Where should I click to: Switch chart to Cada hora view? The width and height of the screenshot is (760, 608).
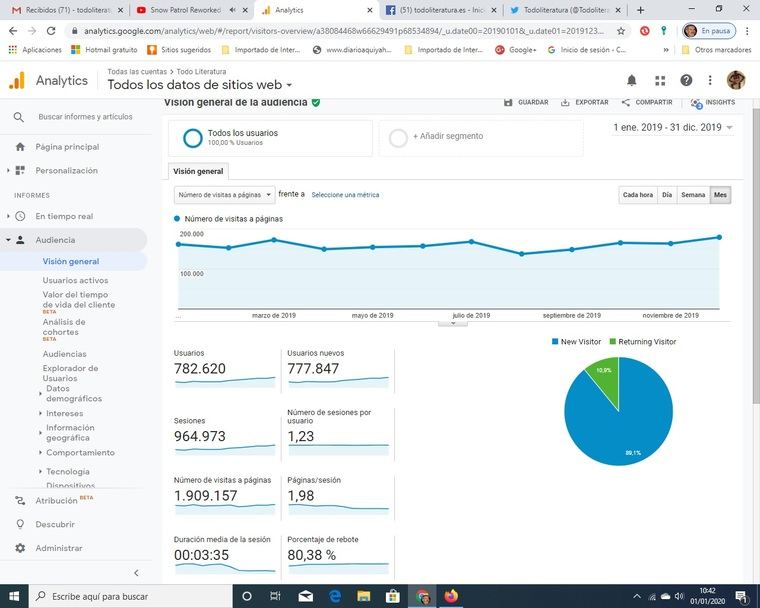click(x=637, y=195)
